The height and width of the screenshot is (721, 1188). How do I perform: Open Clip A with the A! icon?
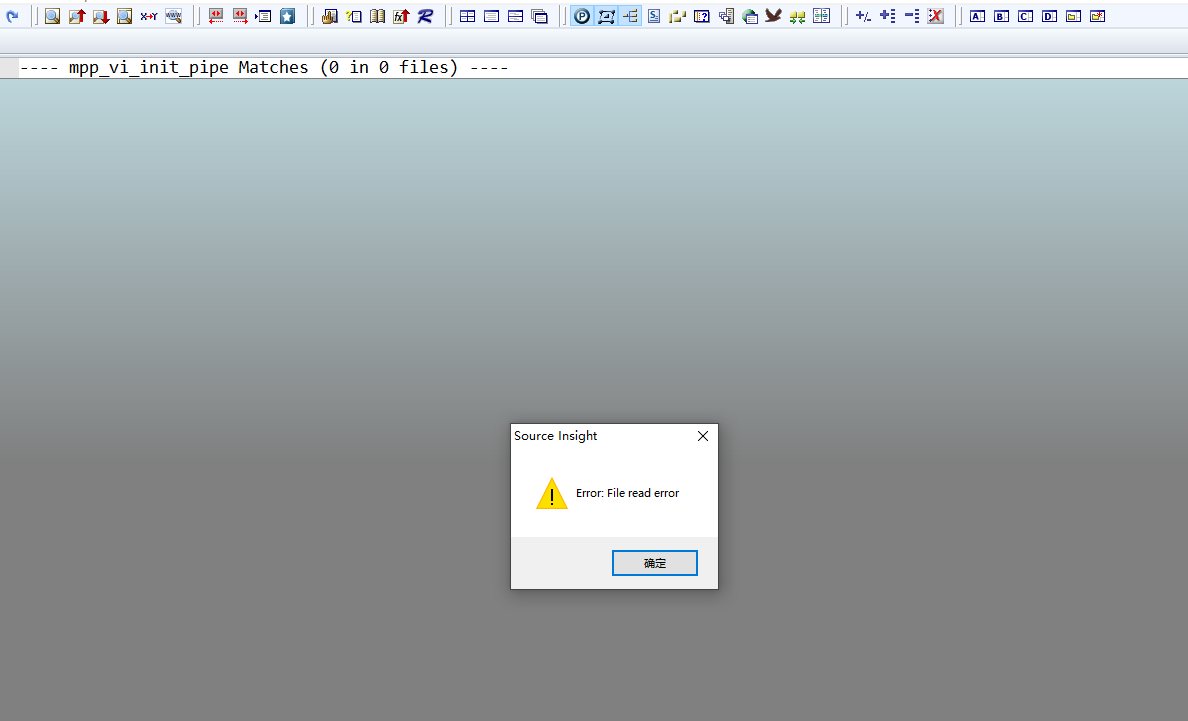tap(977, 16)
